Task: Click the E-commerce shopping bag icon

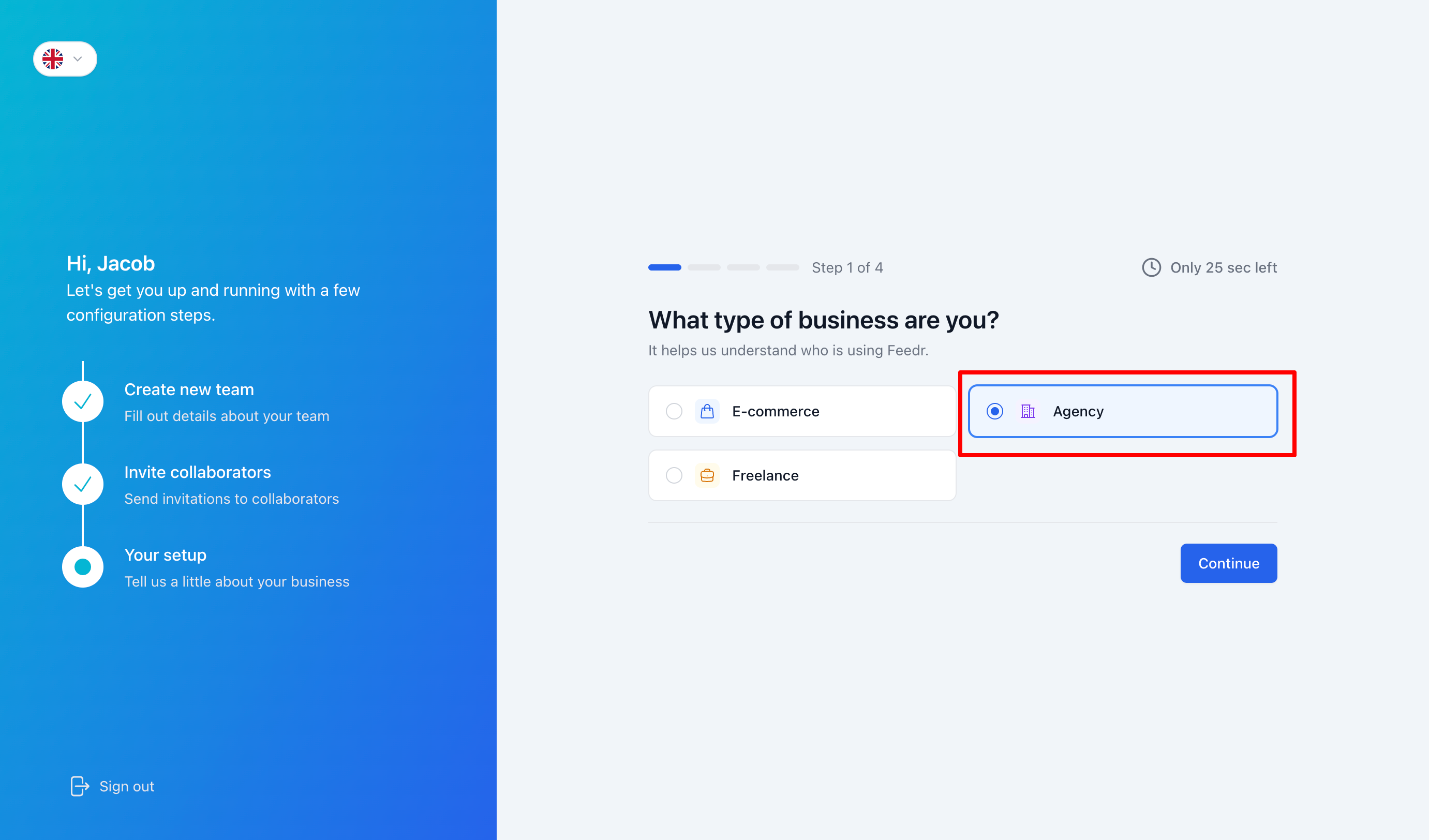Action: [707, 411]
